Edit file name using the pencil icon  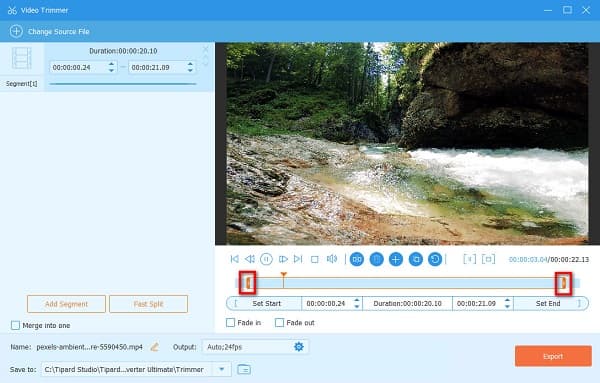pos(155,347)
